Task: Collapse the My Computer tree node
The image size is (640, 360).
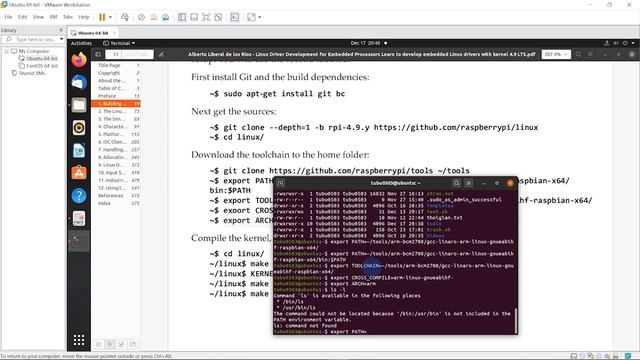Action: [7, 51]
